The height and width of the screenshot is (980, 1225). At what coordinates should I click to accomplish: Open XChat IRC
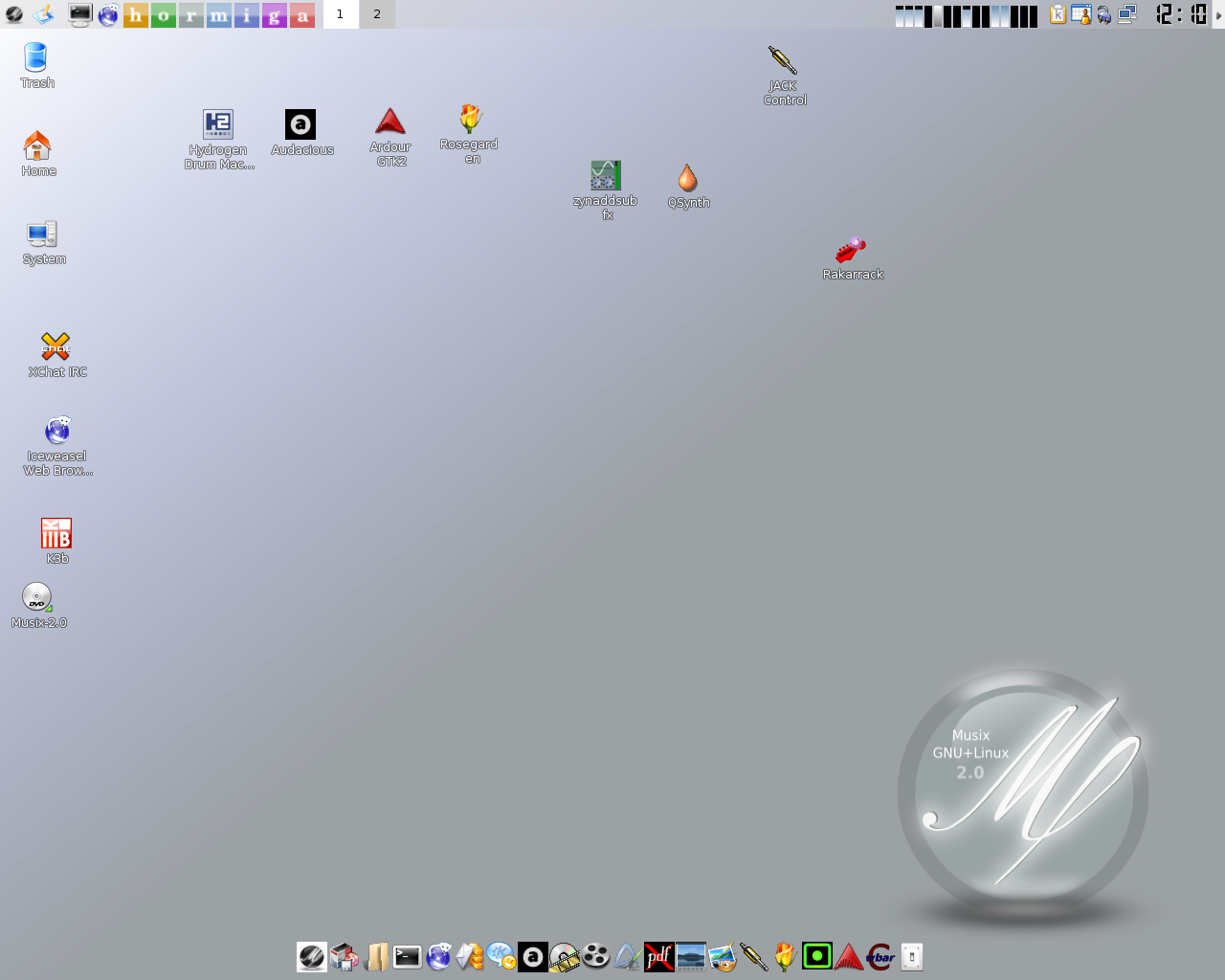click(56, 345)
